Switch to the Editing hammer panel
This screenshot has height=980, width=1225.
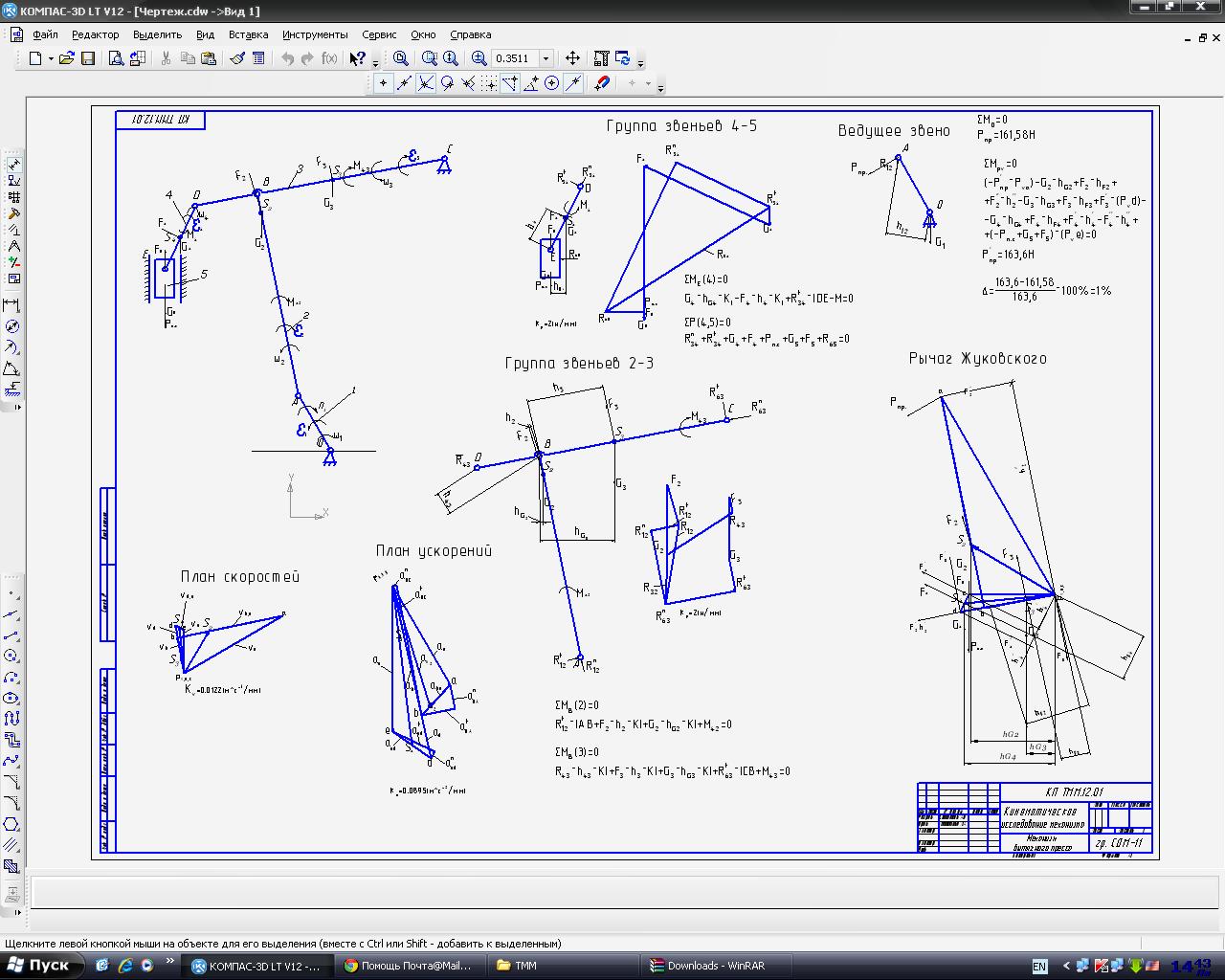pyautogui.click(x=13, y=213)
